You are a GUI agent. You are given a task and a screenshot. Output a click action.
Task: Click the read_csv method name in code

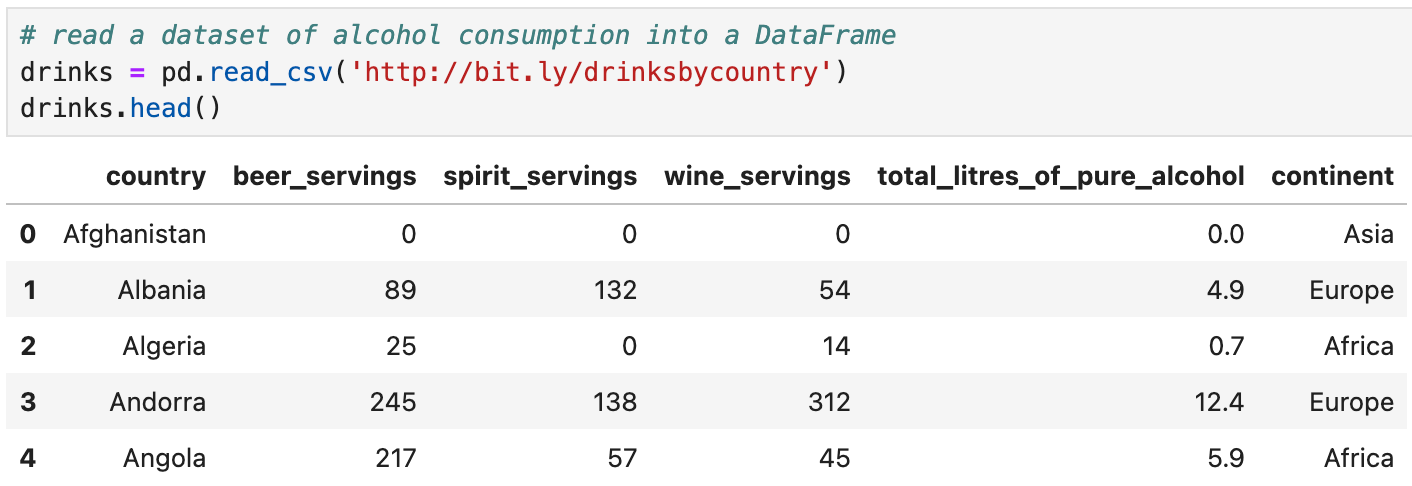tap(272, 72)
